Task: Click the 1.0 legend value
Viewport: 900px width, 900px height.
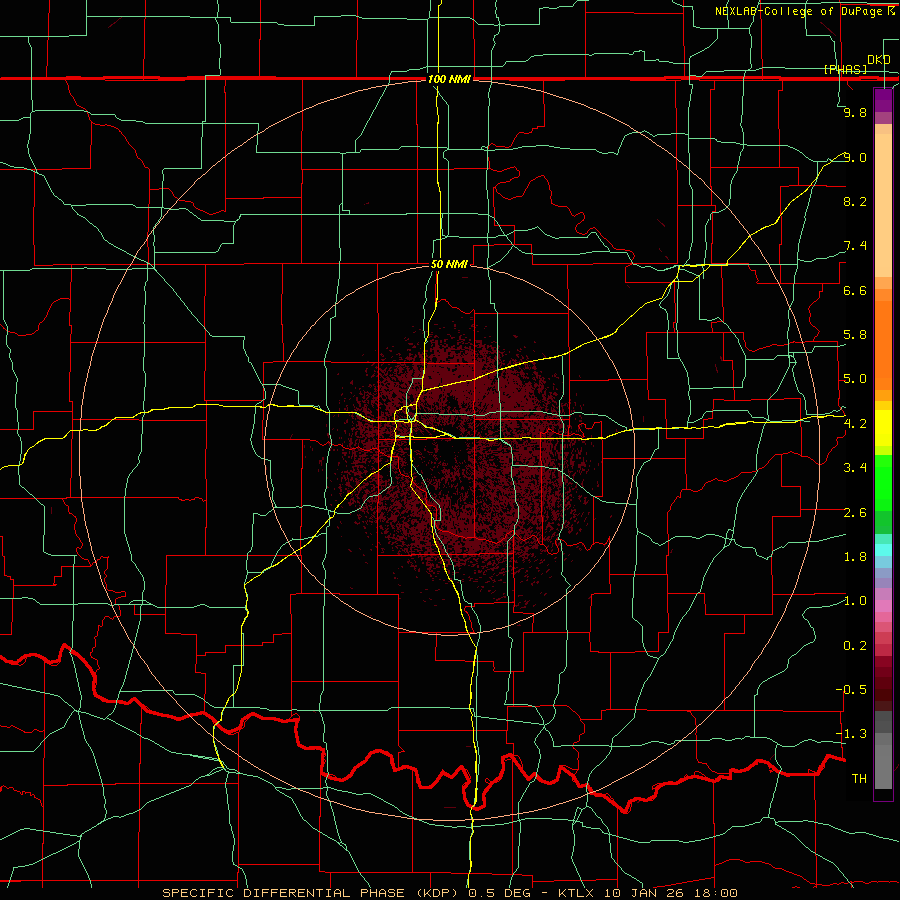Action: click(x=855, y=601)
